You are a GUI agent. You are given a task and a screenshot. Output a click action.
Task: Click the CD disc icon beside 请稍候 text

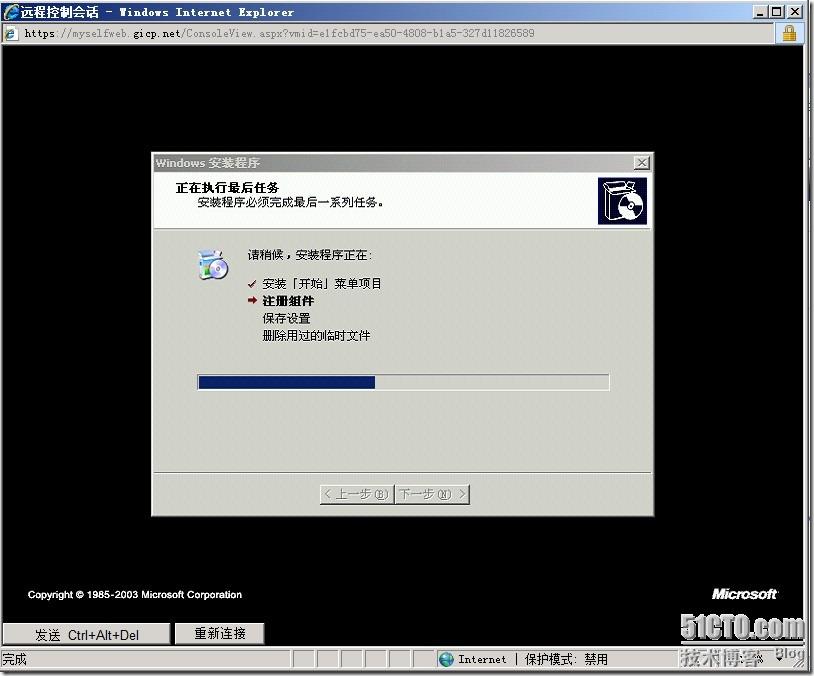click(212, 264)
